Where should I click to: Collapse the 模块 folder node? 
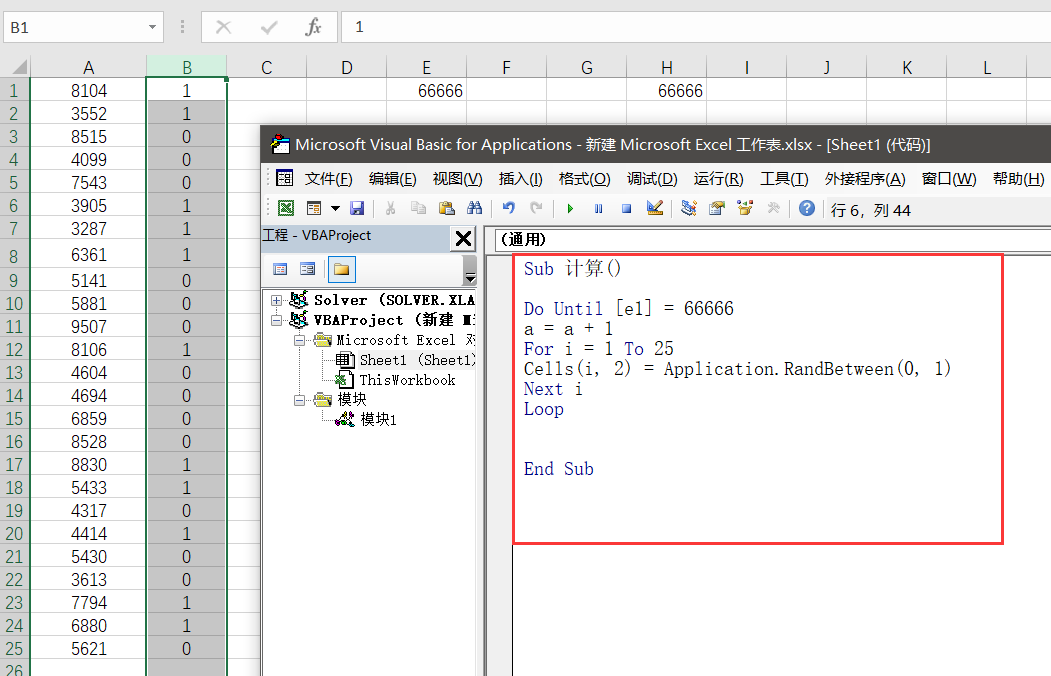point(299,400)
